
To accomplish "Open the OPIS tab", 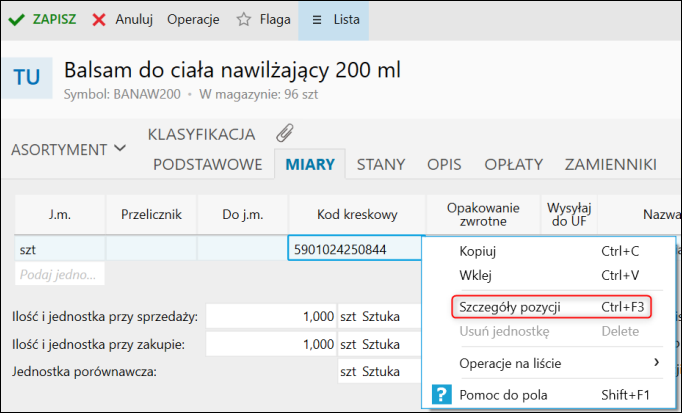I will [444, 164].
